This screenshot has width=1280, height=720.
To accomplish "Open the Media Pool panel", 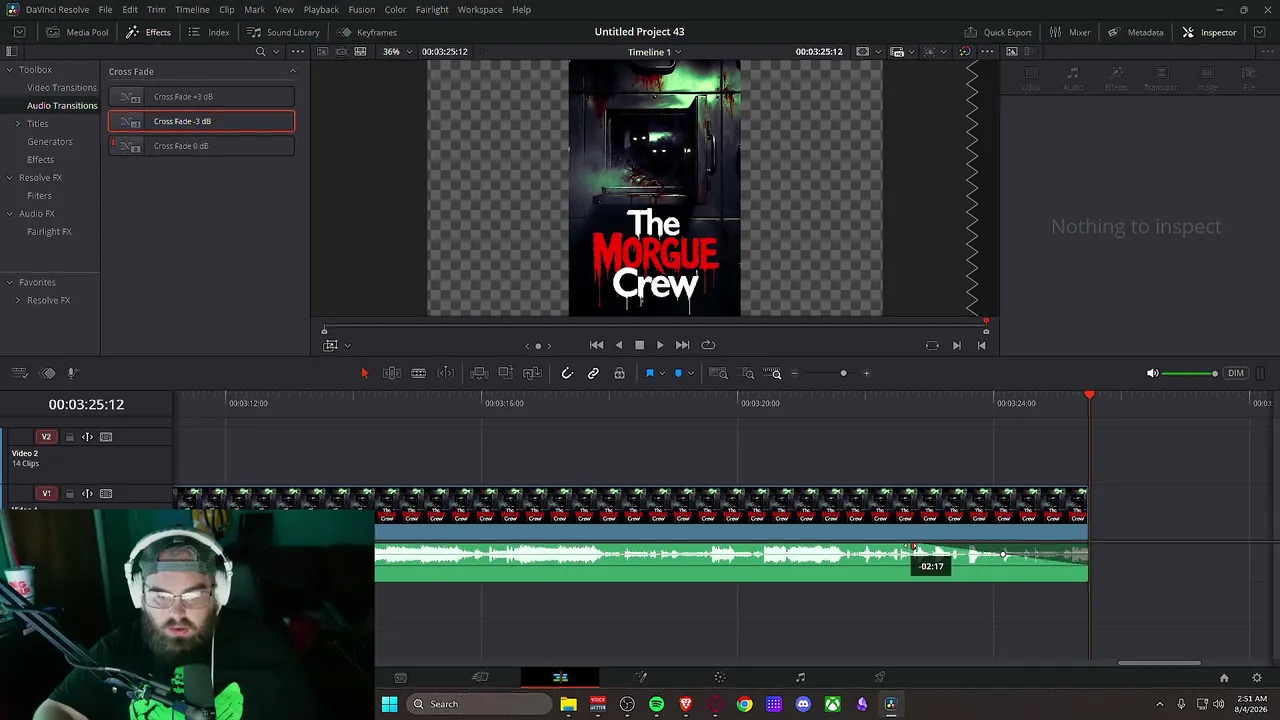I will (x=77, y=32).
